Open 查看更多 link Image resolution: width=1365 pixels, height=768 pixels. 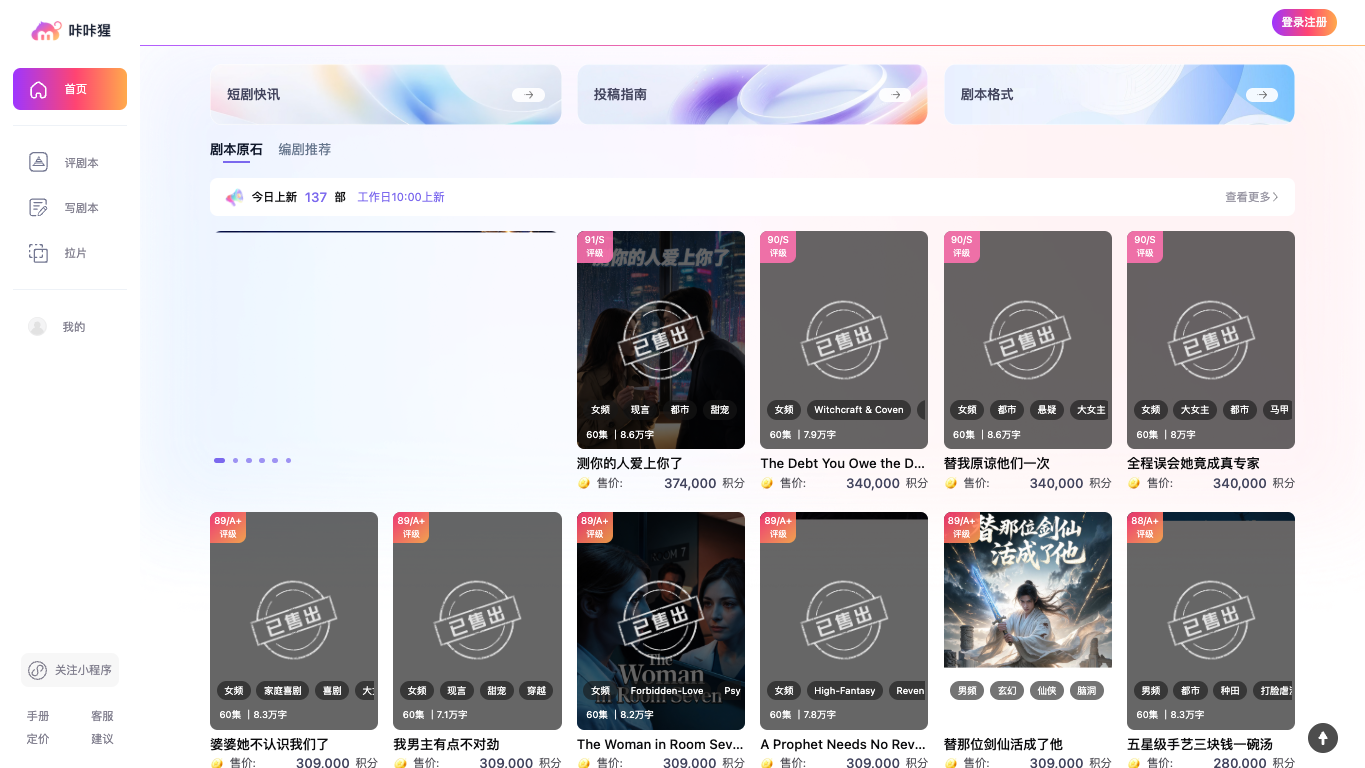pyautogui.click(x=1252, y=197)
